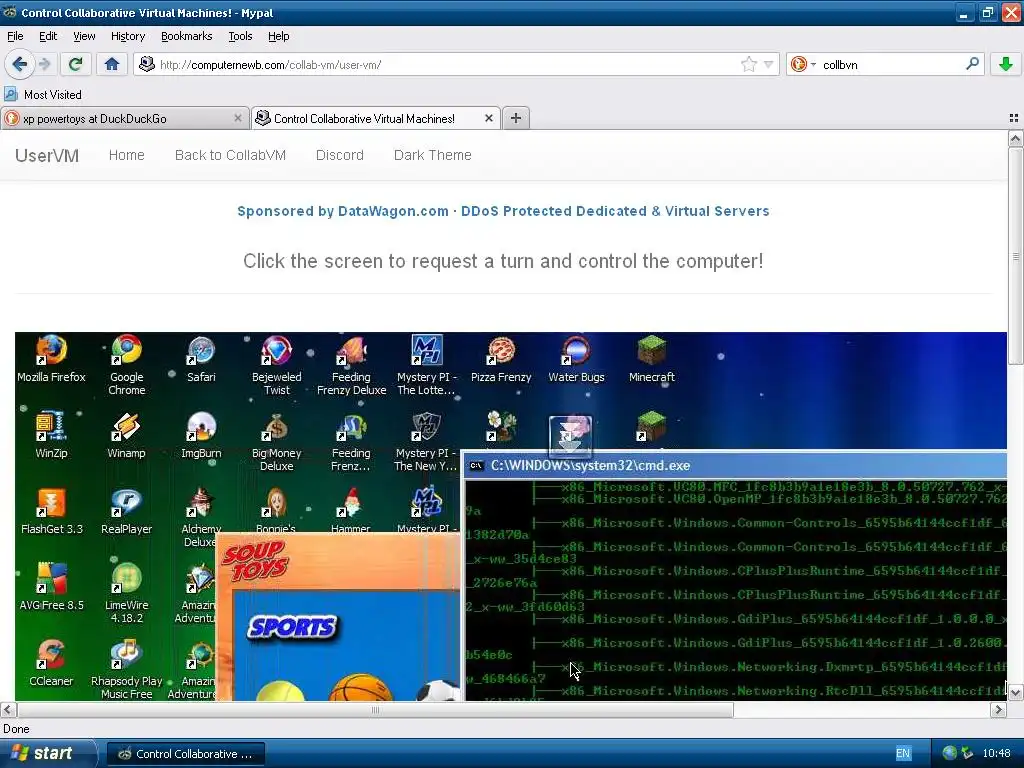
Task: Open the View menu
Action: pyautogui.click(x=84, y=36)
